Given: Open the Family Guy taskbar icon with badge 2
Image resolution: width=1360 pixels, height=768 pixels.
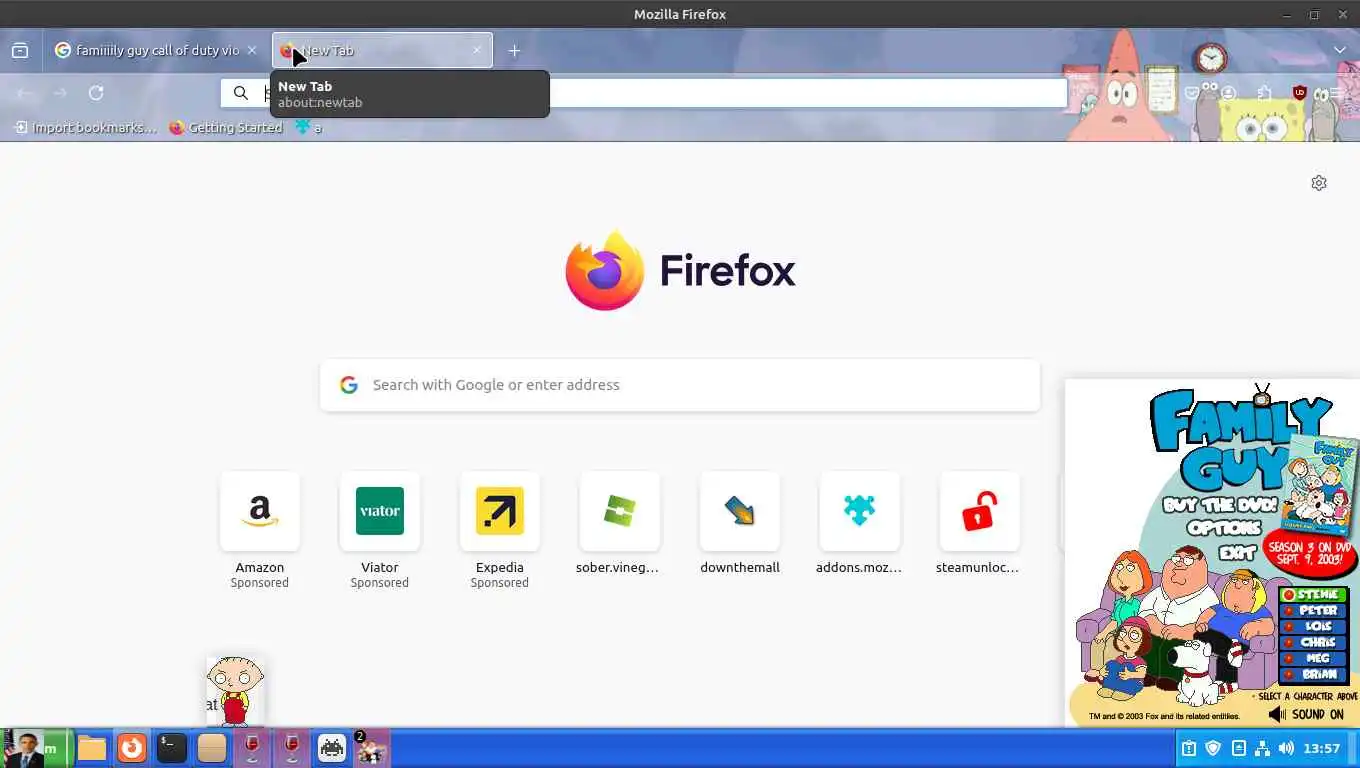Looking at the screenshot, I should click(371, 748).
